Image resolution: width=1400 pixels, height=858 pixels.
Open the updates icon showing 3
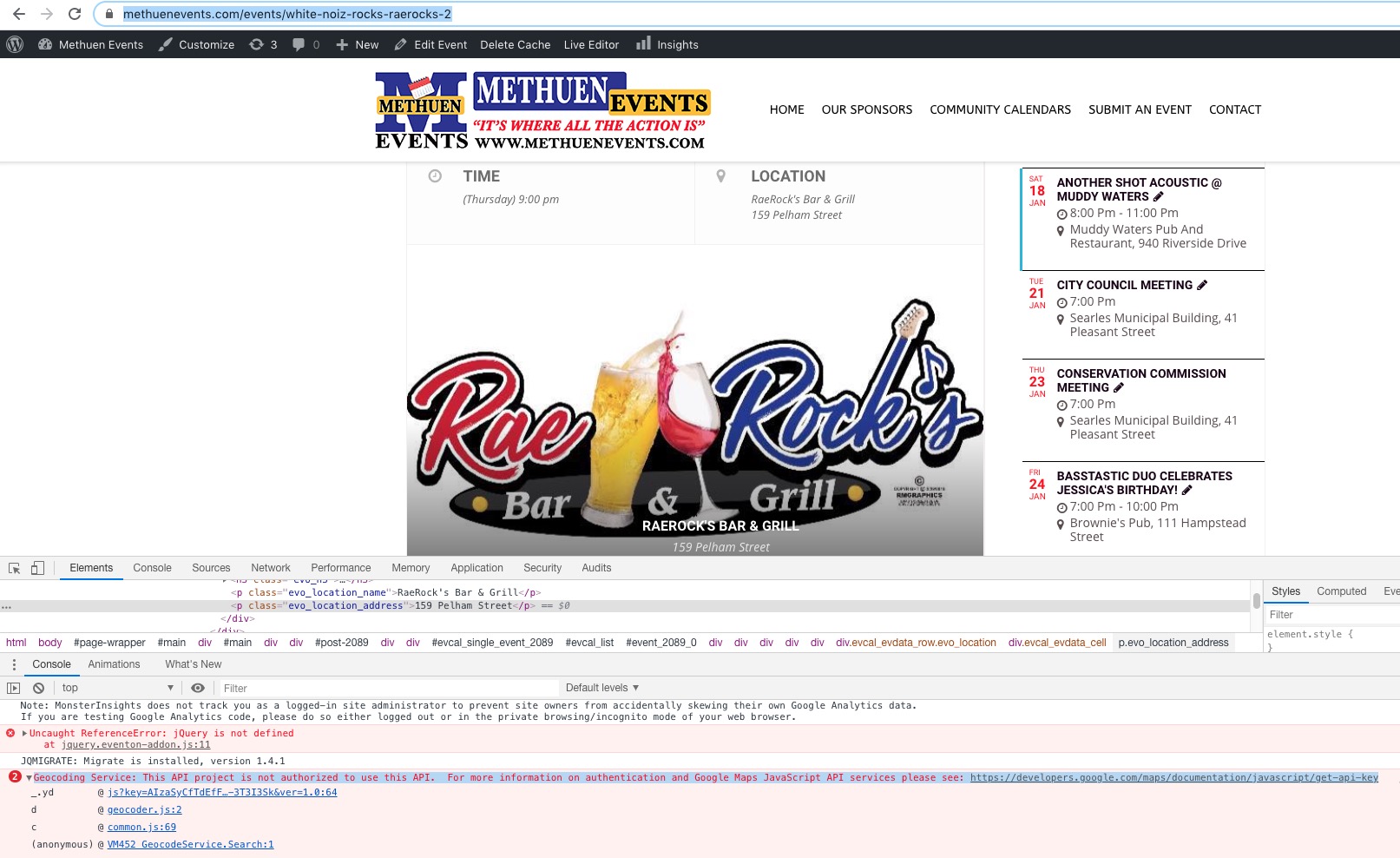(x=263, y=44)
